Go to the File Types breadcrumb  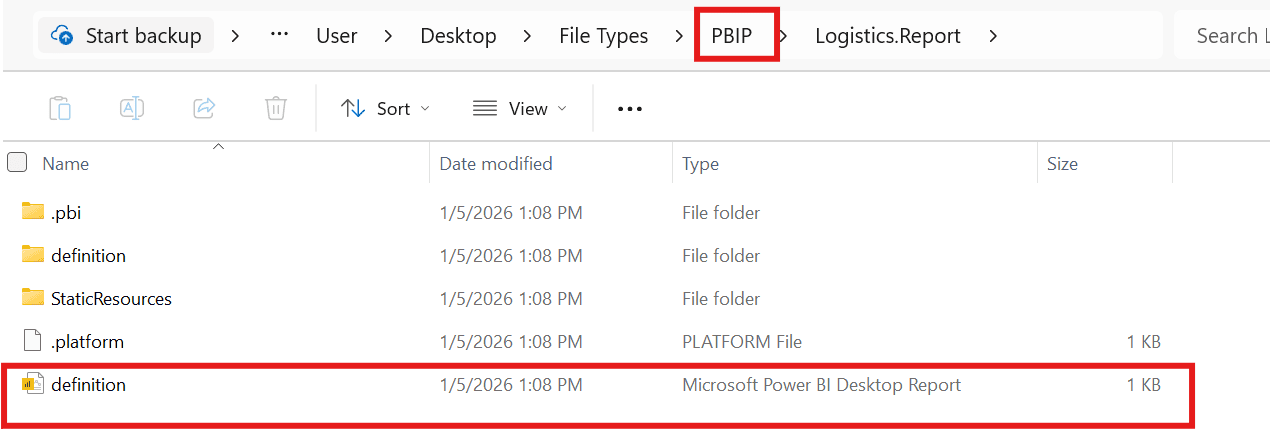point(603,36)
